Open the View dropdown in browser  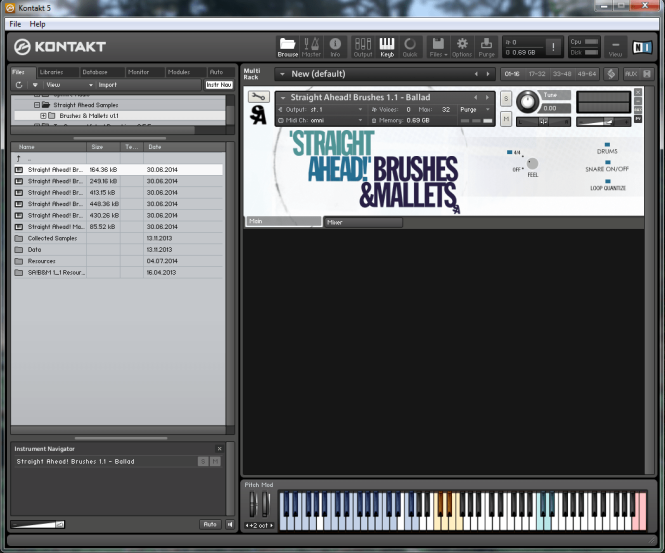point(69,85)
